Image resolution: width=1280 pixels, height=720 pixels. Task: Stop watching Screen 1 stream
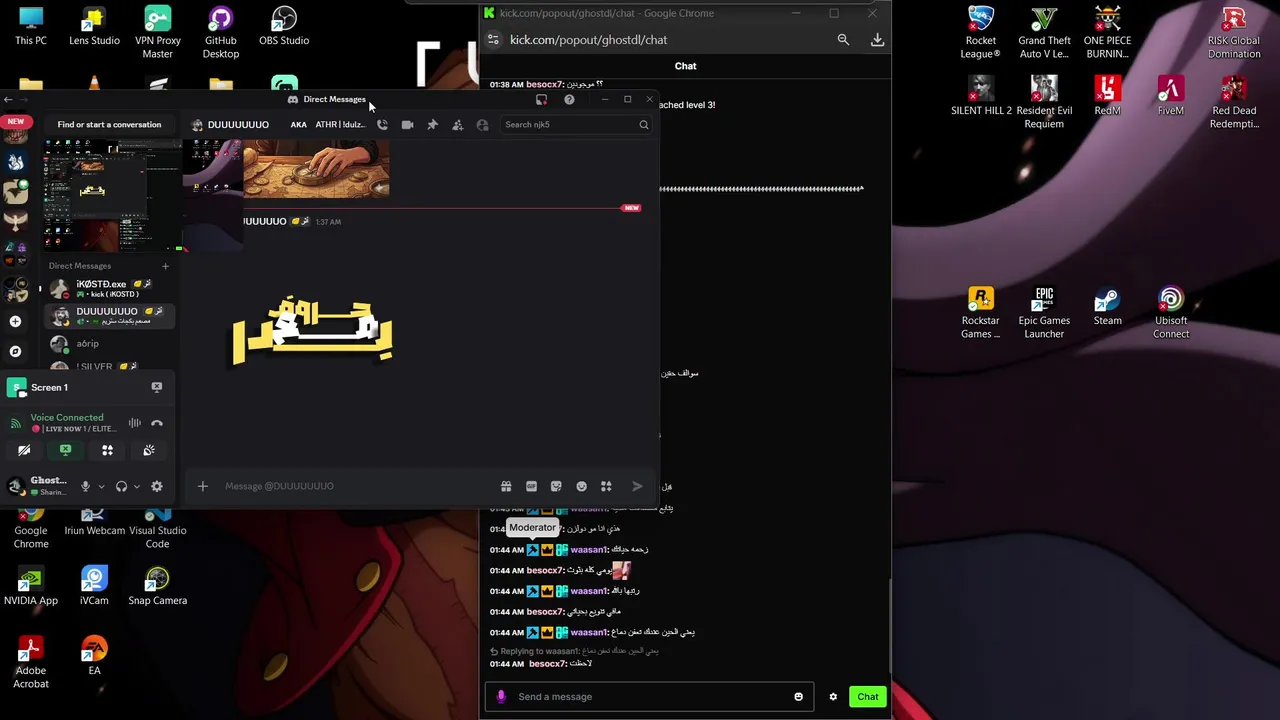[x=157, y=387]
